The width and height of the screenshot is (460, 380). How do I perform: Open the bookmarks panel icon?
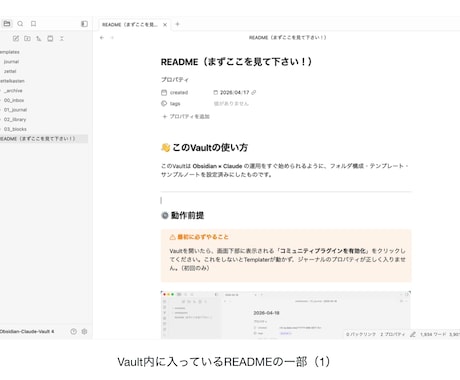33,24
